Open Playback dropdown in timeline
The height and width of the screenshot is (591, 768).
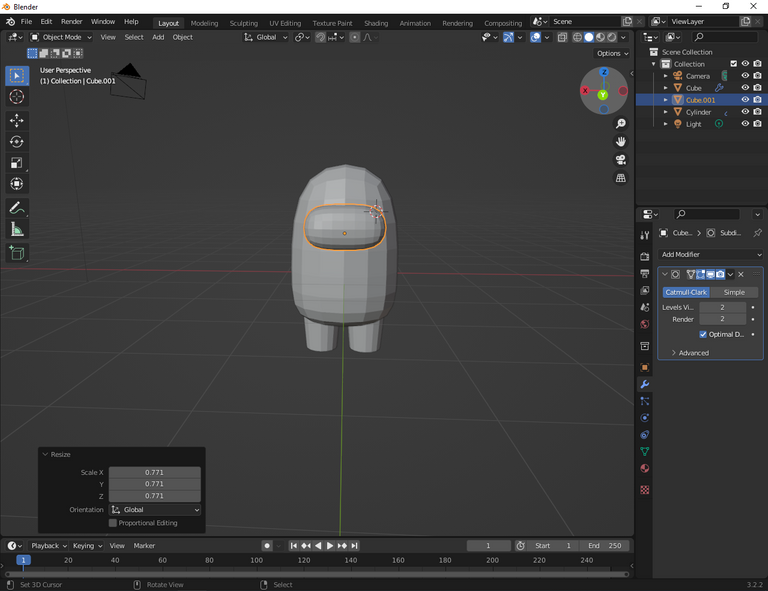[49, 545]
